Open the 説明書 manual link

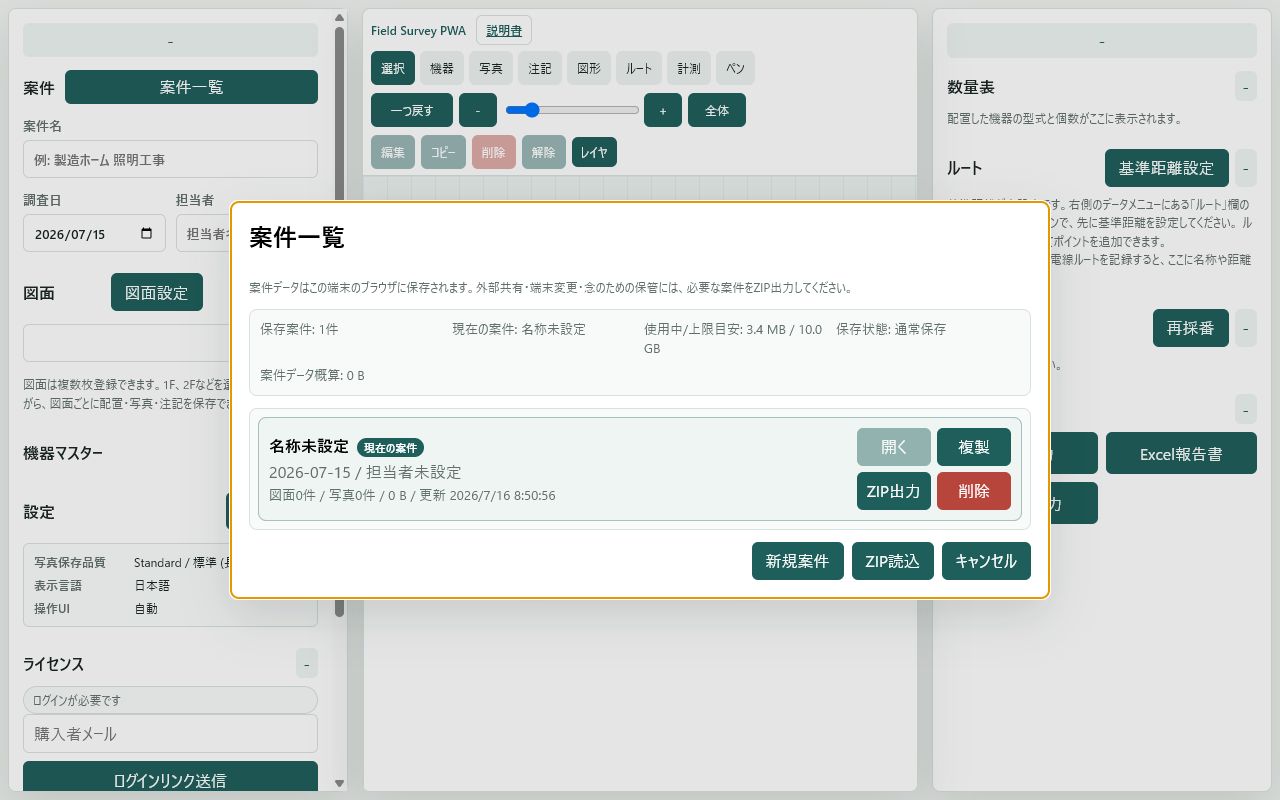(x=504, y=30)
